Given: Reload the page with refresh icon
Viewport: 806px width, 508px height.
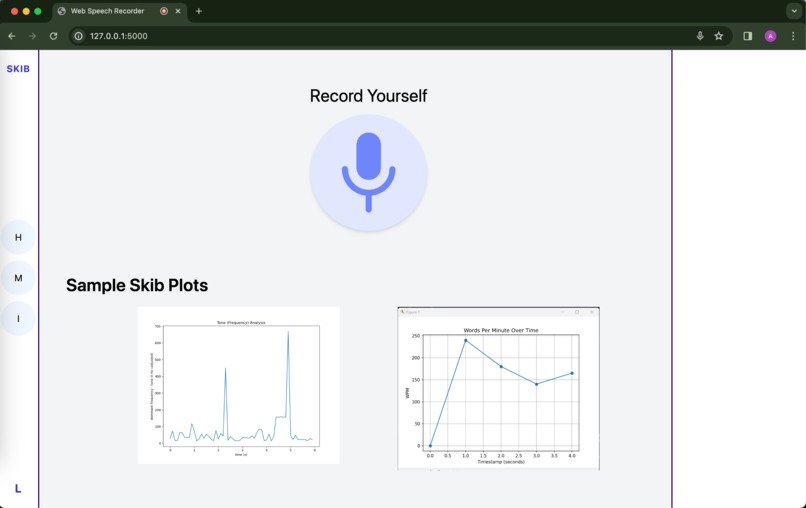Looking at the screenshot, I should point(53,36).
